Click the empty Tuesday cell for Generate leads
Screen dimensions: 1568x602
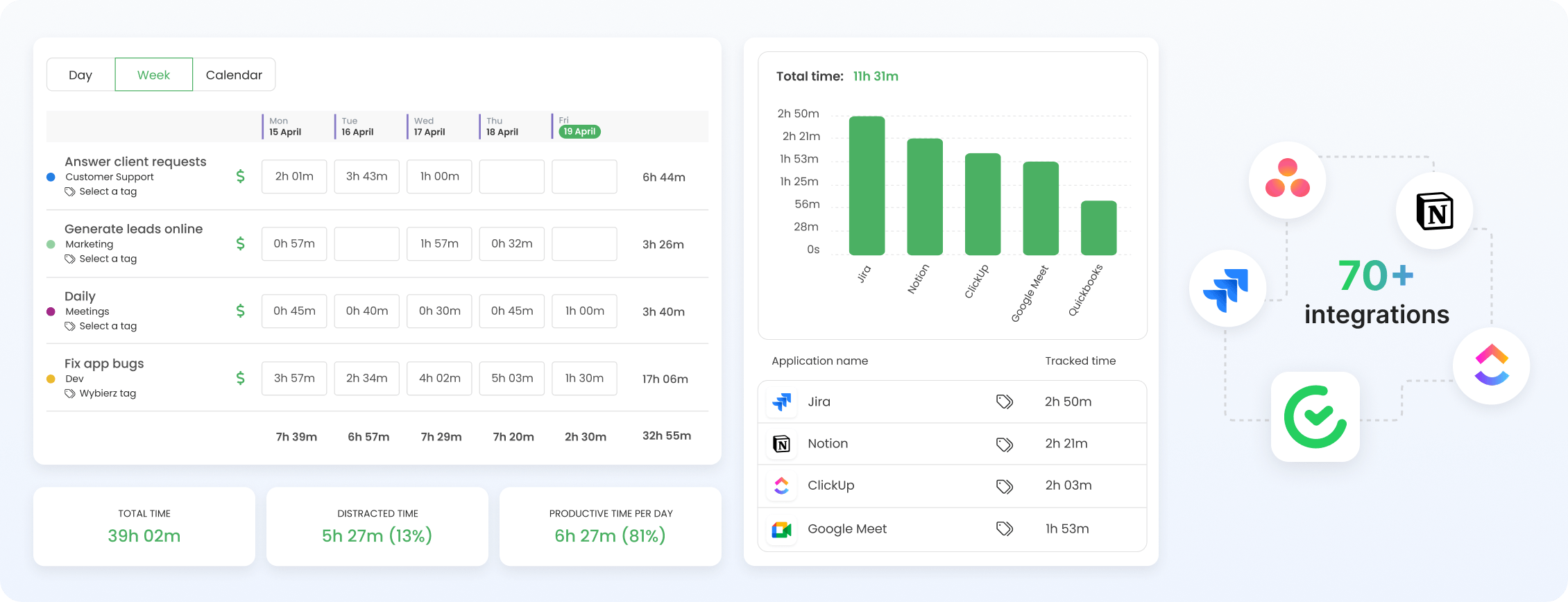(x=366, y=243)
